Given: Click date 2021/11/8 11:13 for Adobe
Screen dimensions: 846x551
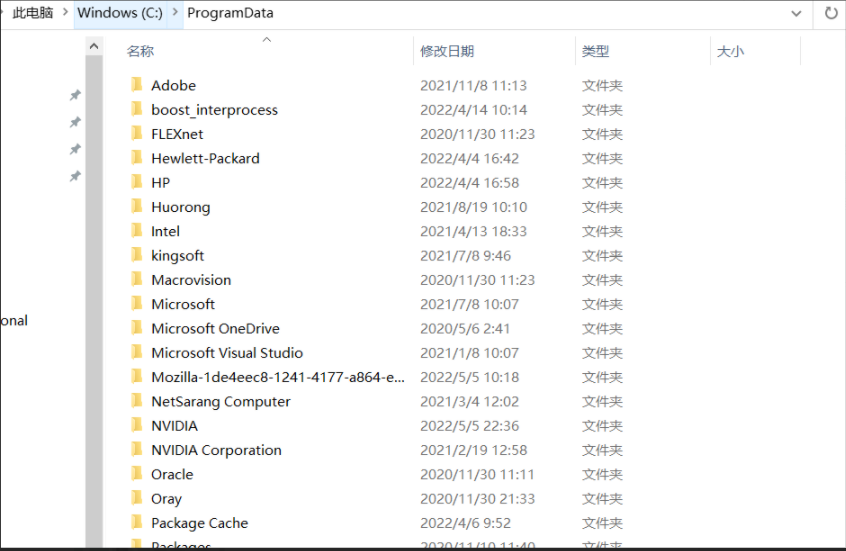Looking at the screenshot, I should (x=473, y=85).
